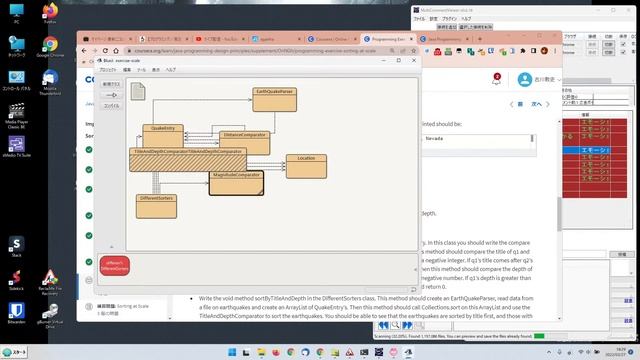Open Firefox desktop shortcut
This screenshot has height=360, width=640.
[x=50, y=13]
